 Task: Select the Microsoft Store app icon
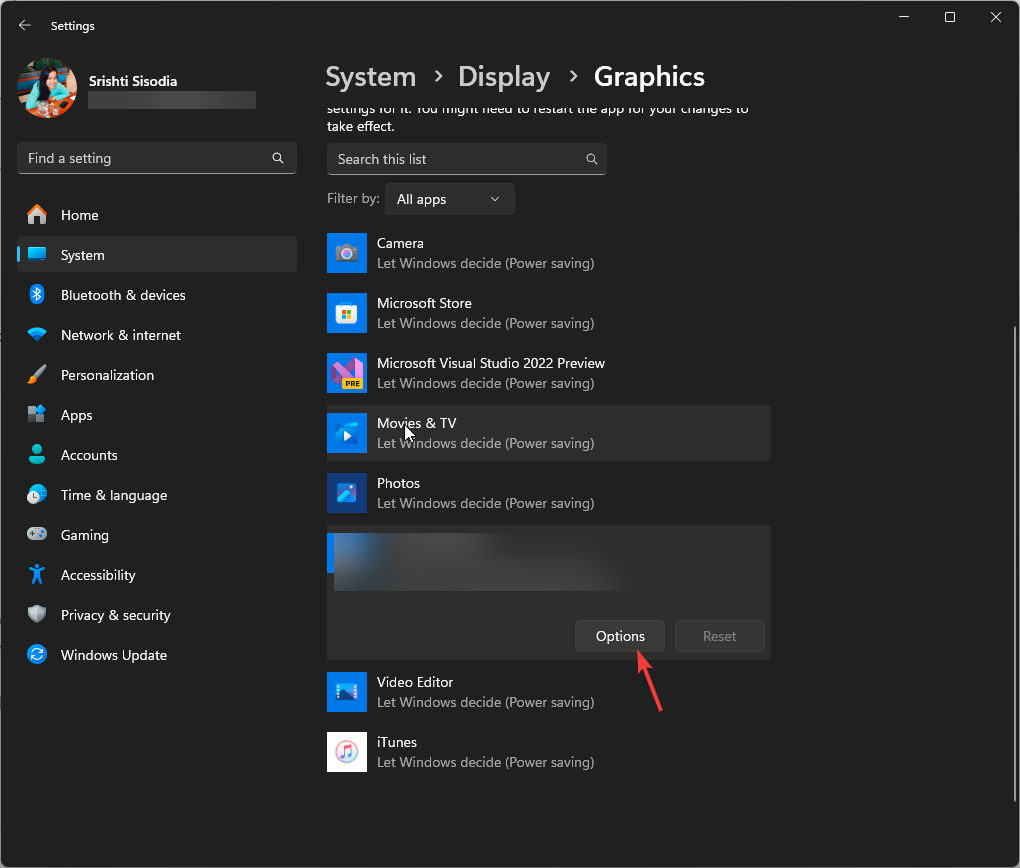click(347, 313)
